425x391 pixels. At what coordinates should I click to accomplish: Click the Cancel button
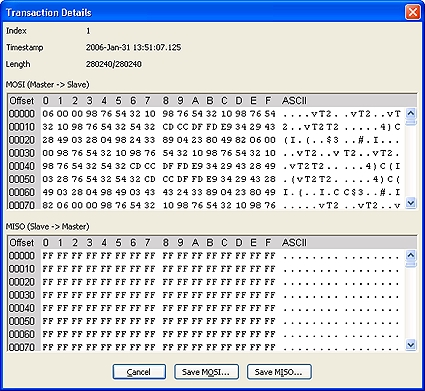pyautogui.click(x=139, y=372)
